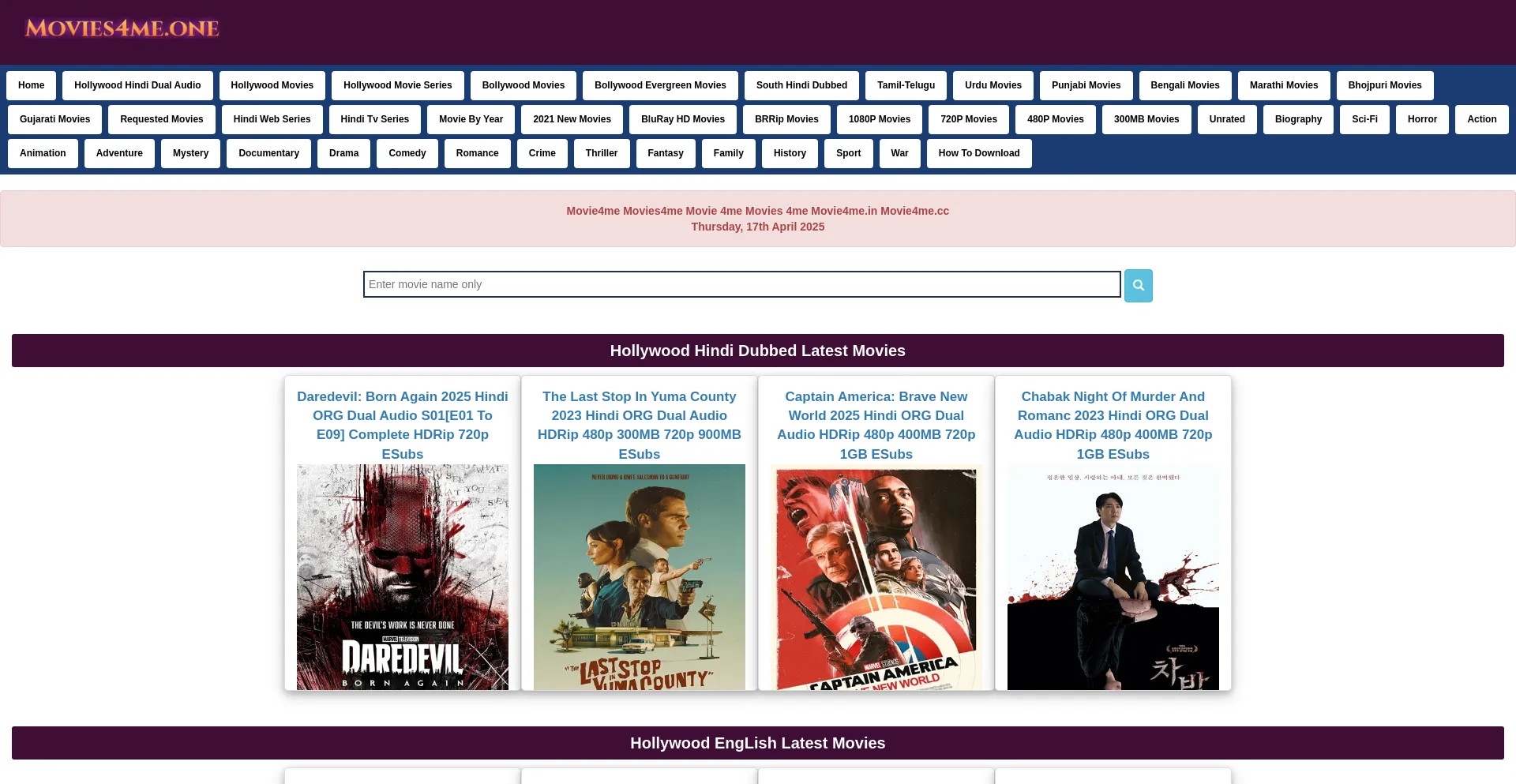The height and width of the screenshot is (784, 1516).
Task: Open BluRay HD Movies category
Action: (x=683, y=119)
